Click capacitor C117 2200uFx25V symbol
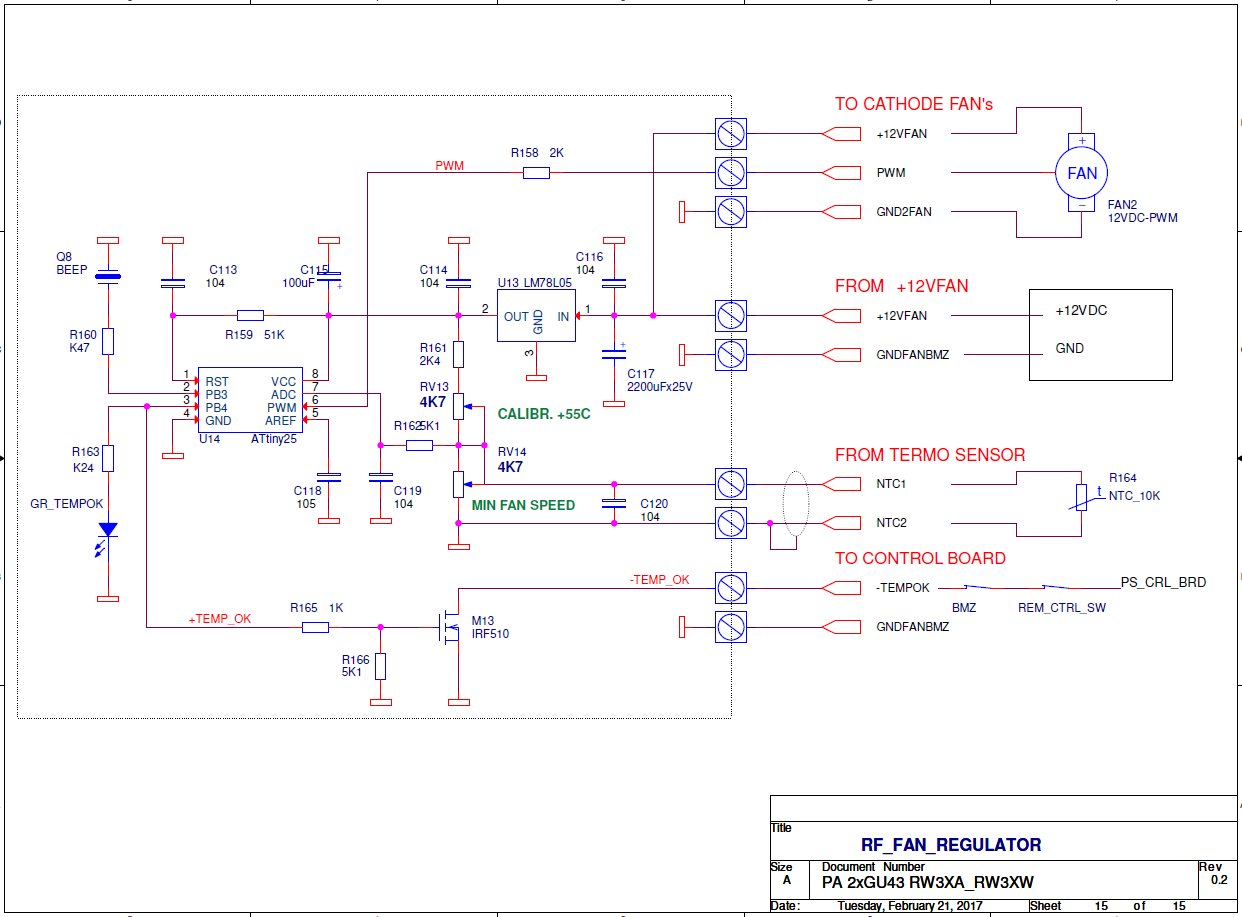The height and width of the screenshot is (917, 1242). click(614, 354)
